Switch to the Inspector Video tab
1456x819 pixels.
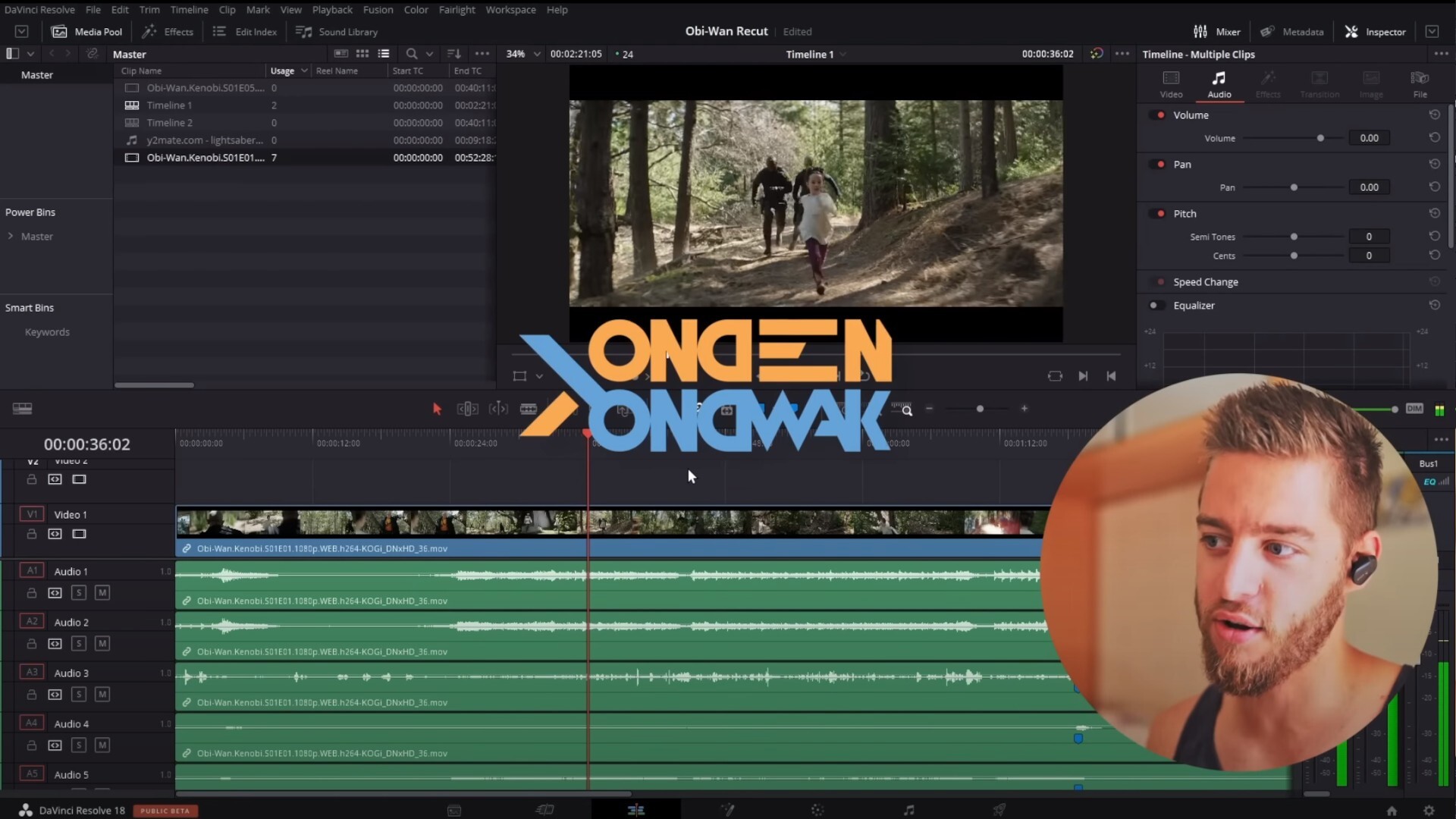coord(1171,83)
